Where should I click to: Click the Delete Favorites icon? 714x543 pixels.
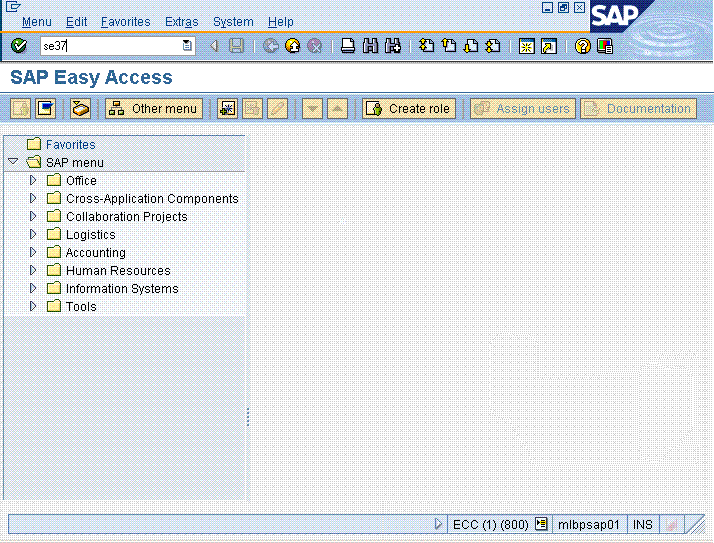(252, 109)
